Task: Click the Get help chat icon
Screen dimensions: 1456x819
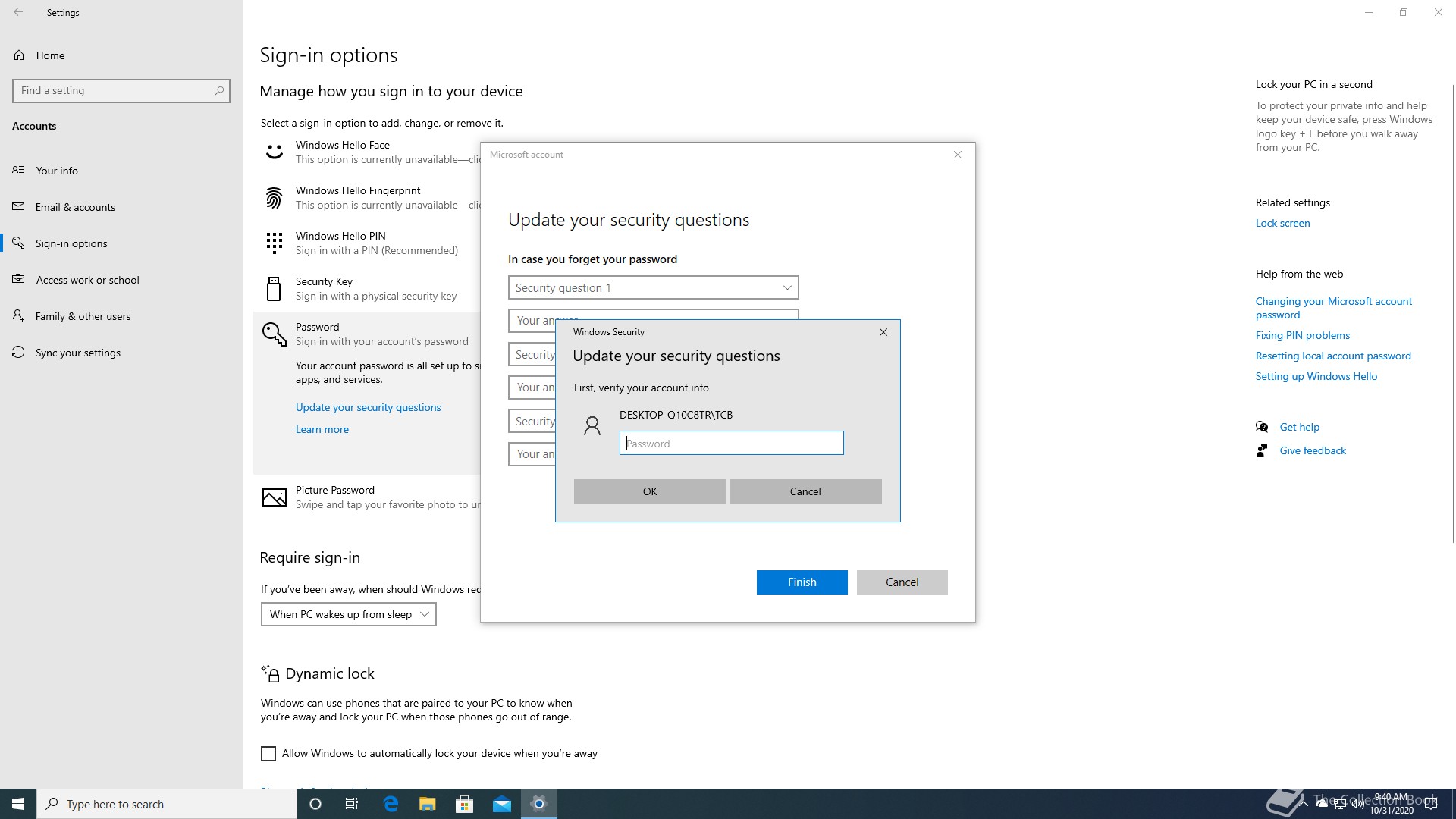Action: point(1262,427)
